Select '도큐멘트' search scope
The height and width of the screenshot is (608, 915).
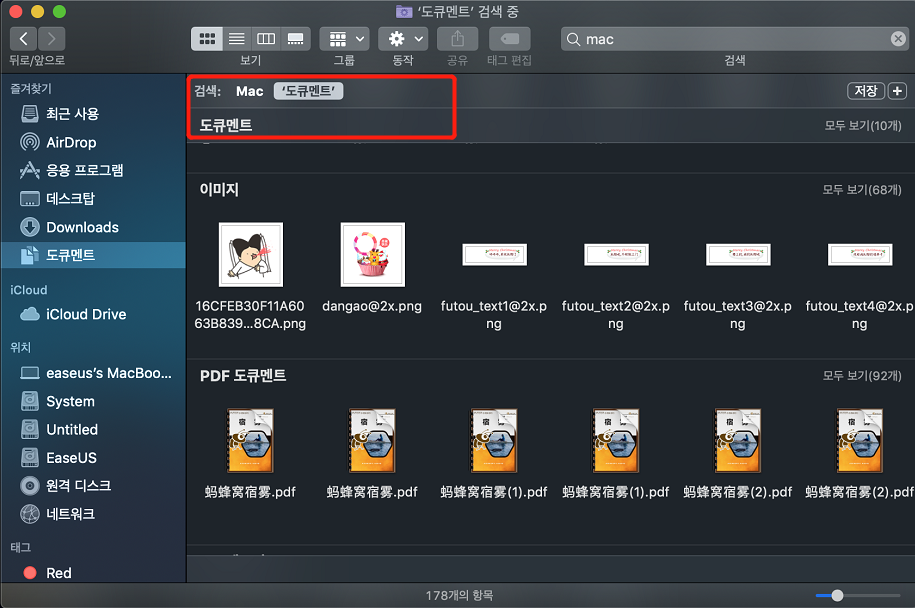309,91
